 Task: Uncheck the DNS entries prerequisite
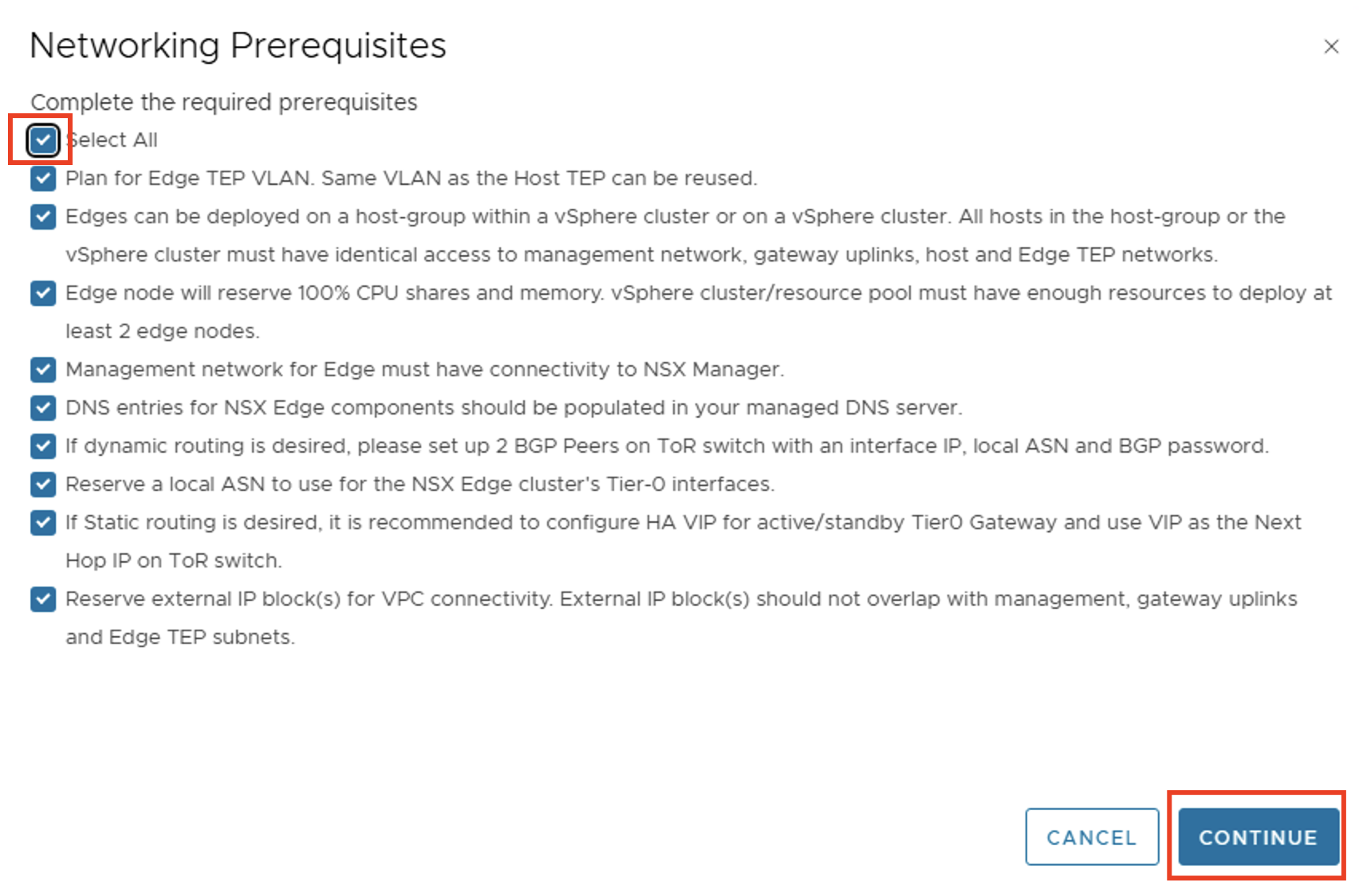[x=43, y=407]
